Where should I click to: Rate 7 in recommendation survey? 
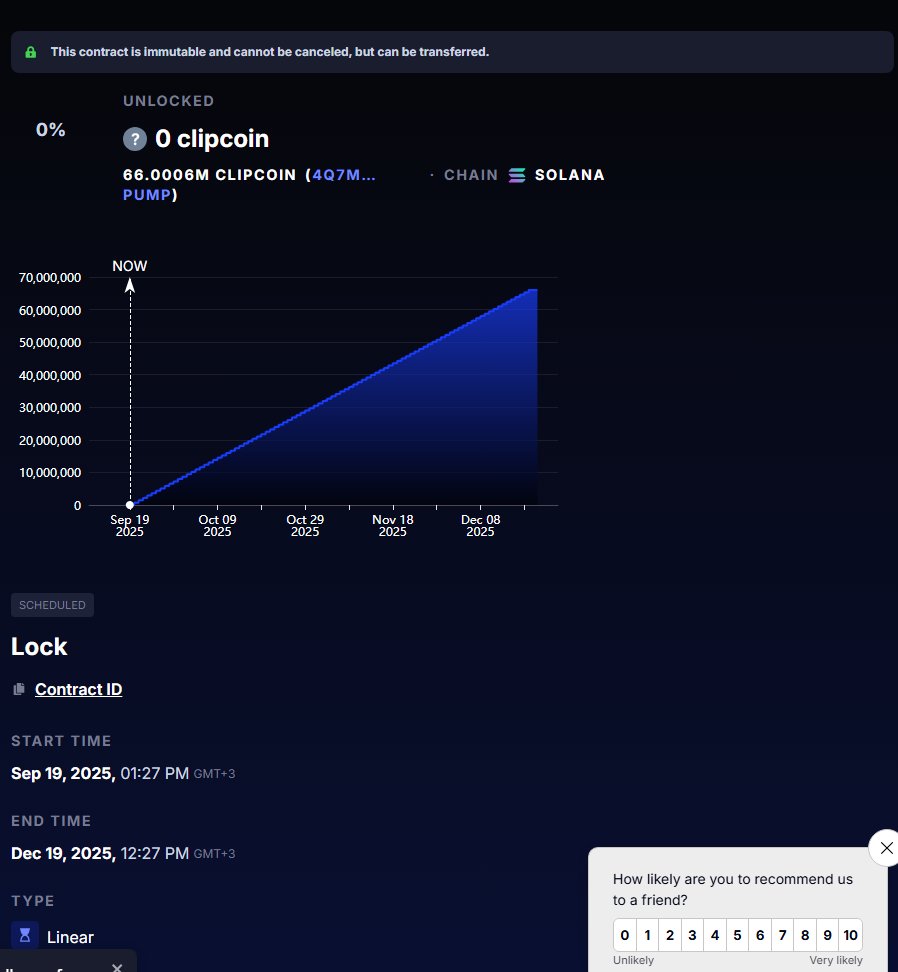click(782, 935)
